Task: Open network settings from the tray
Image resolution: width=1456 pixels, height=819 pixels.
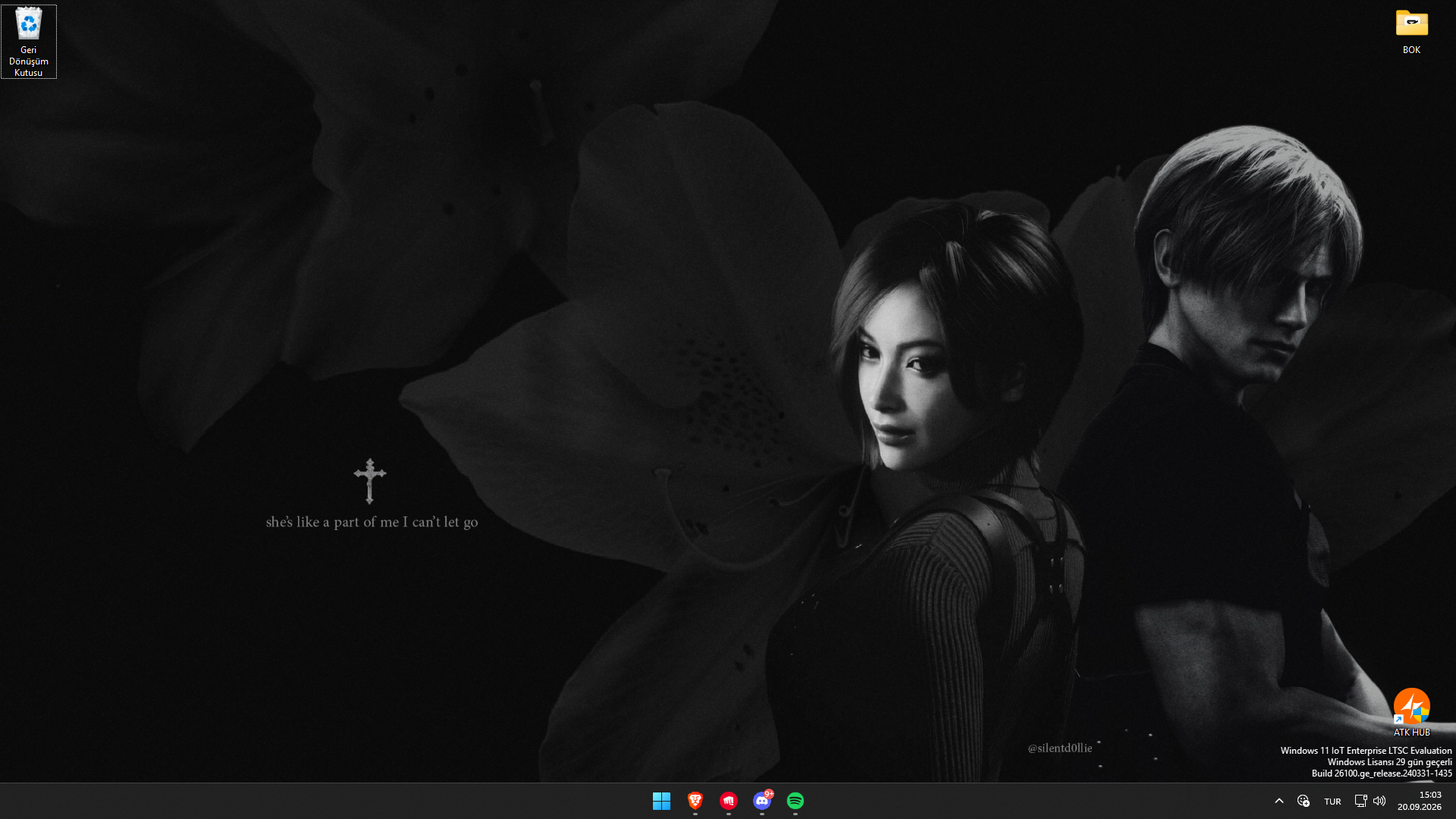Action: 1360,801
